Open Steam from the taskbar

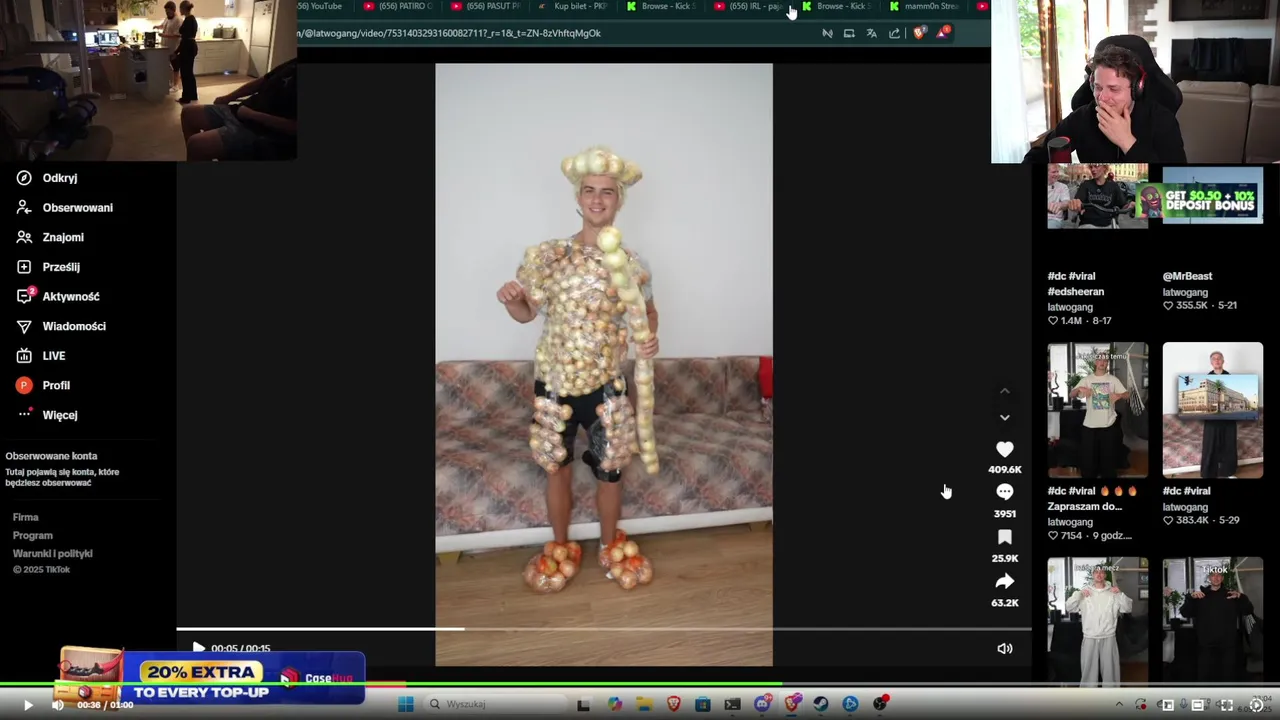pos(821,704)
